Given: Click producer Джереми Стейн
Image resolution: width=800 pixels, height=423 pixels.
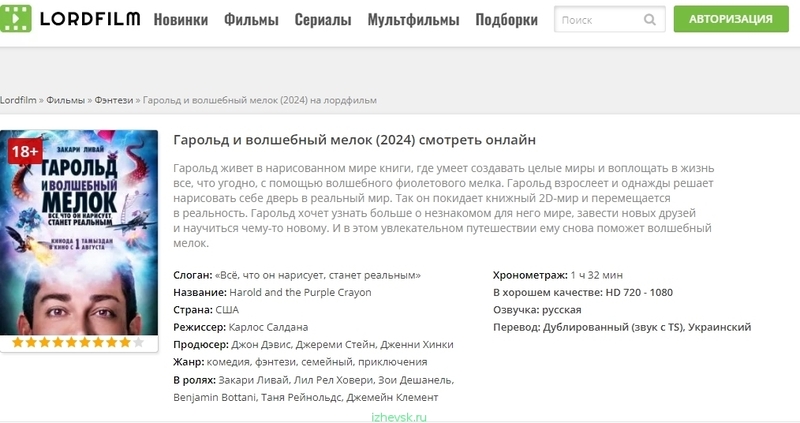Looking at the screenshot, I should point(335,344).
